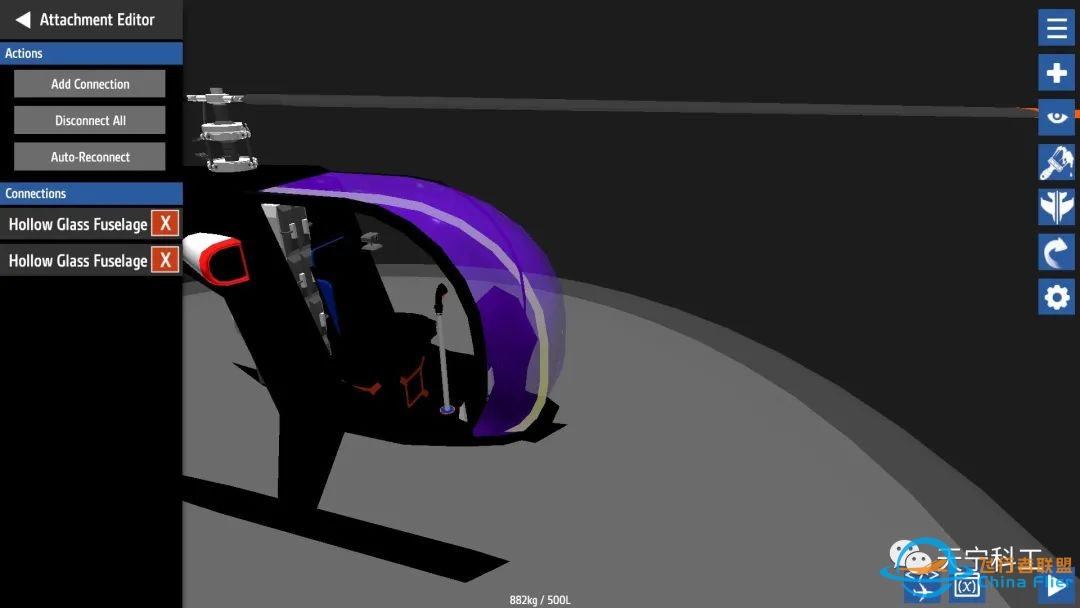Open the variables (x) panel icon
Image resolution: width=1080 pixels, height=608 pixels.
click(966, 587)
